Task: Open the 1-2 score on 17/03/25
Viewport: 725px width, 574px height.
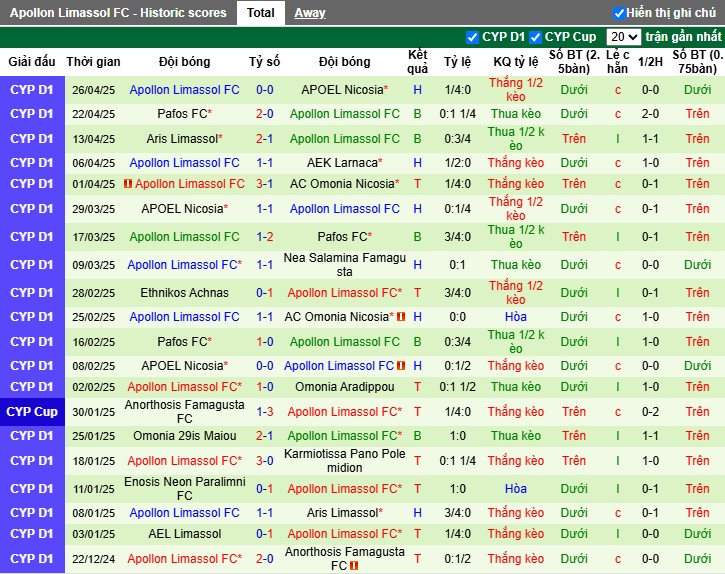Action: coord(264,237)
